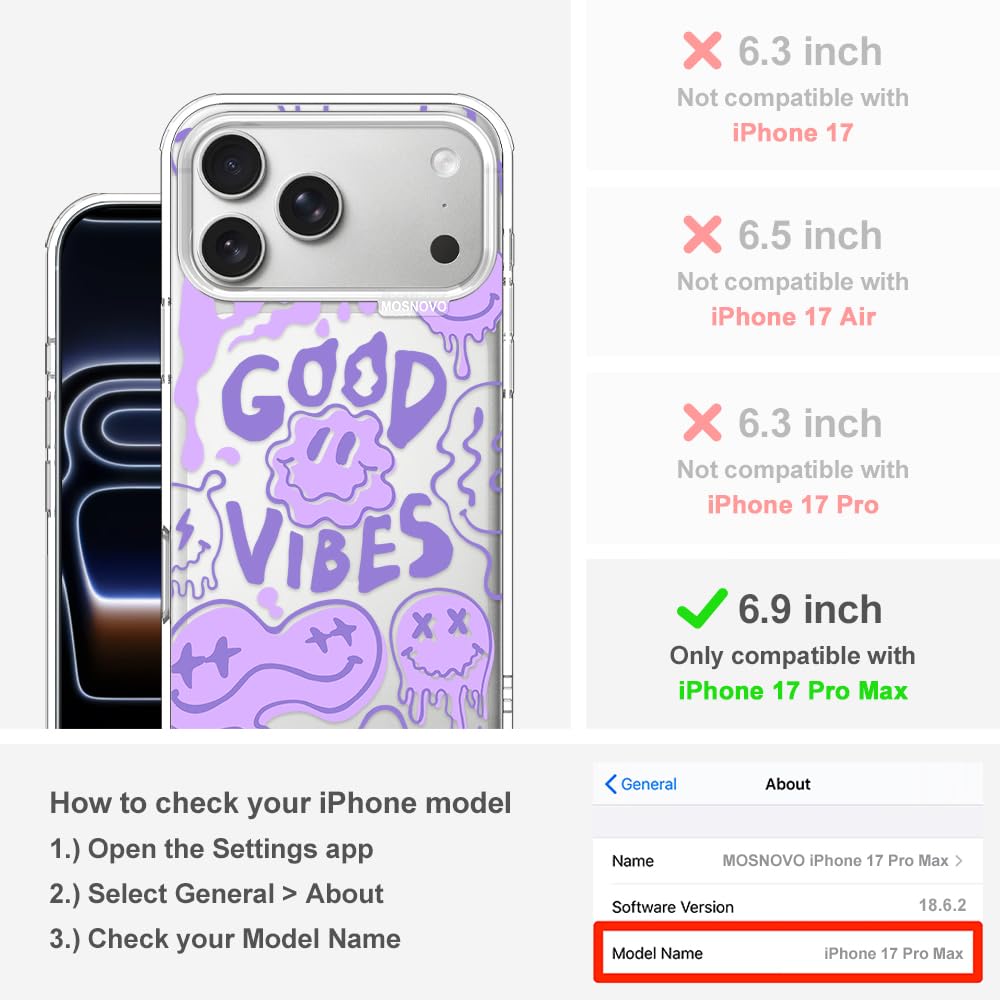1000x1000 pixels.
Task: Click the red X beside iPhone 17 Pro
Action: pyautogui.click(x=702, y=422)
